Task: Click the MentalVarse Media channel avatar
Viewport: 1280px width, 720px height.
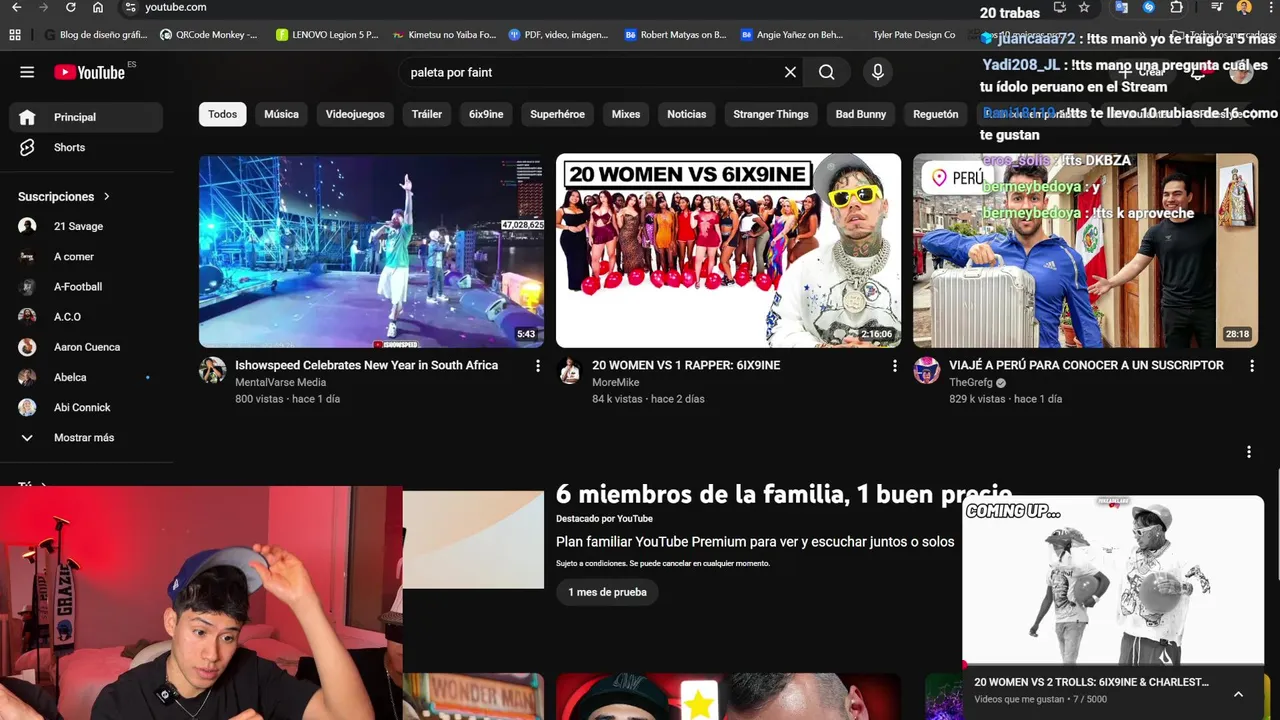Action: 212,370
